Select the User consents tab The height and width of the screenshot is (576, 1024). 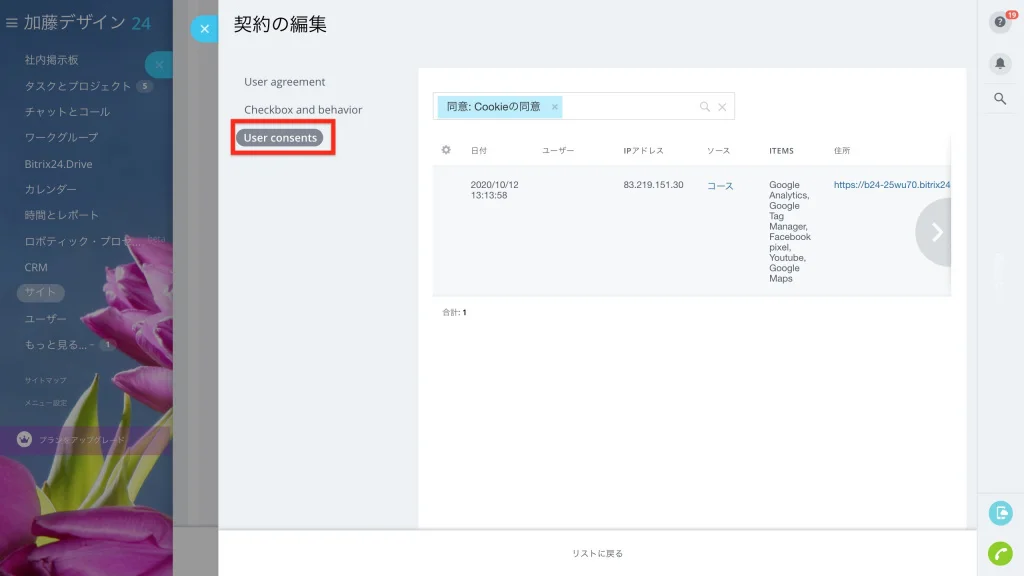280,138
